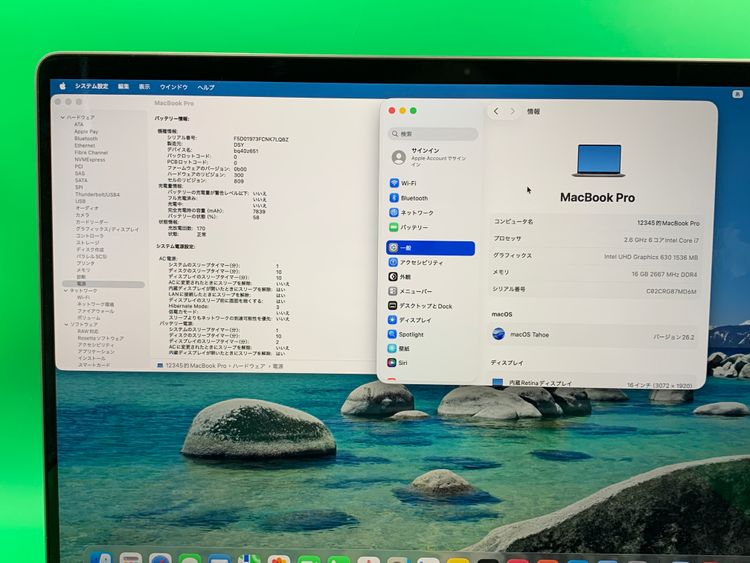Select the highlighted 電源 tree item
This screenshot has width=750, height=563.
[x=103, y=284]
